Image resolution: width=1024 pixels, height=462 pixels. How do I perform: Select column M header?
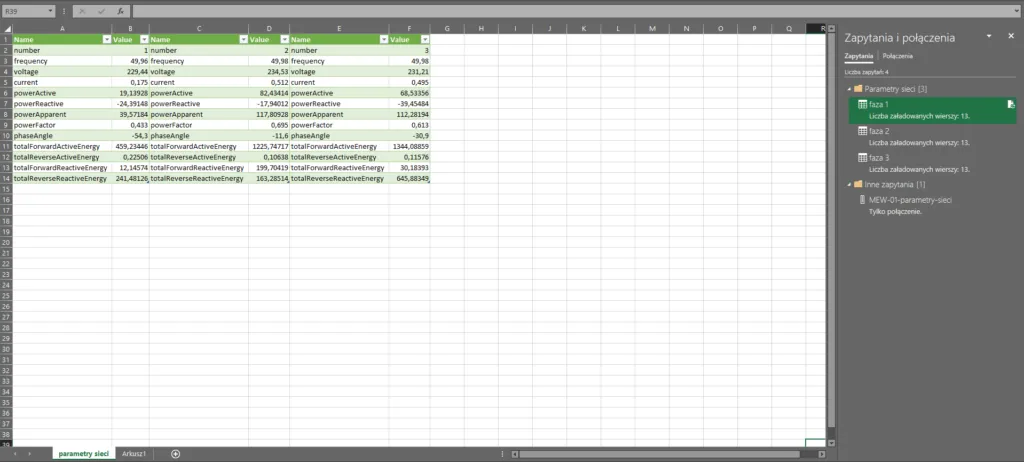click(652, 29)
